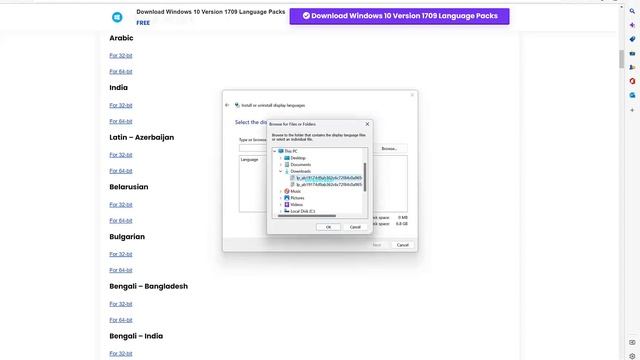Image resolution: width=640 pixels, height=360 pixels.
Task: Select the highlighted lp_ file under Downloads
Action: point(329,178)
